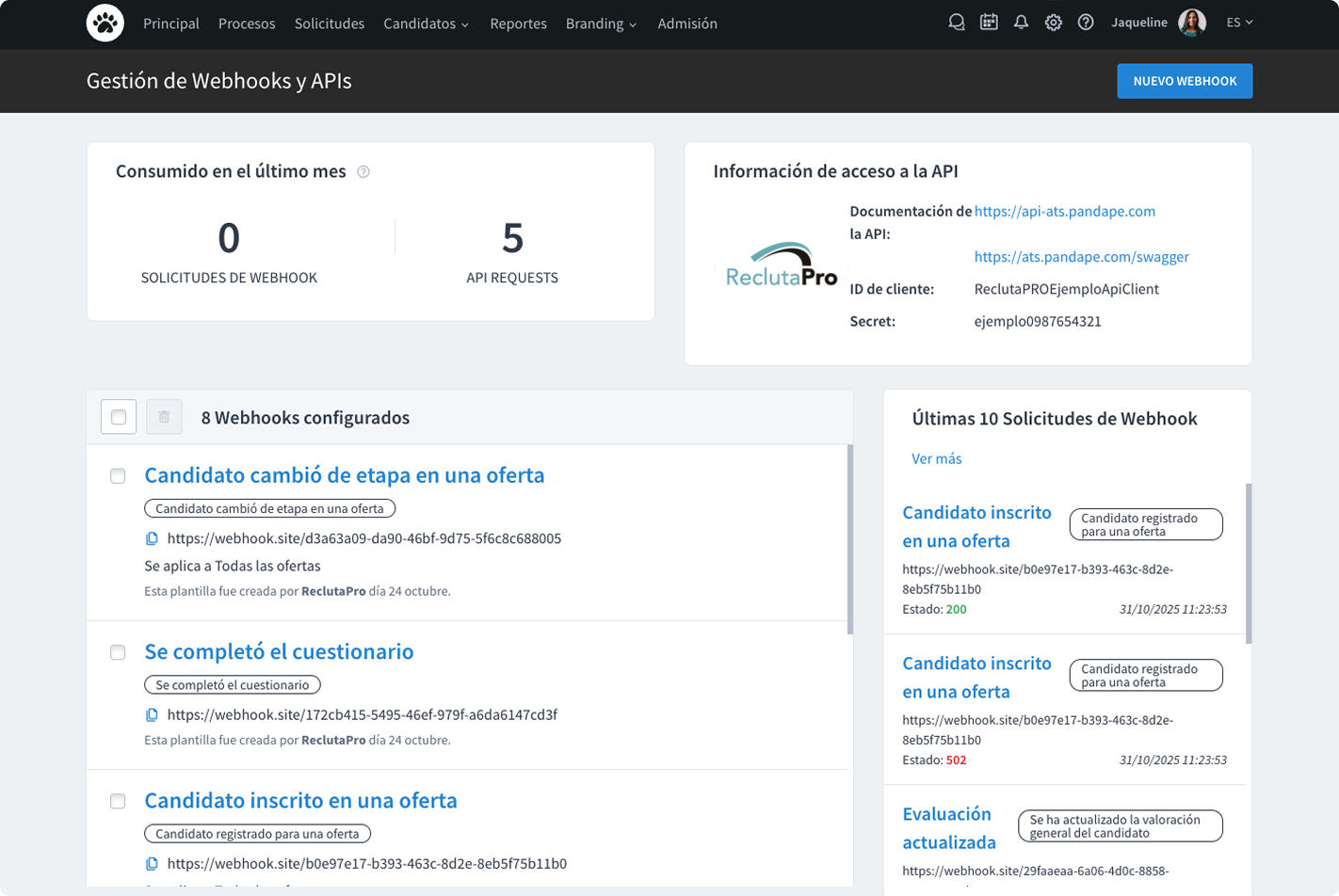This screenshot has width=1339, height=896.
Task: Open the notifications bell
Action: pyautogui.click(x=1022, y=23)
